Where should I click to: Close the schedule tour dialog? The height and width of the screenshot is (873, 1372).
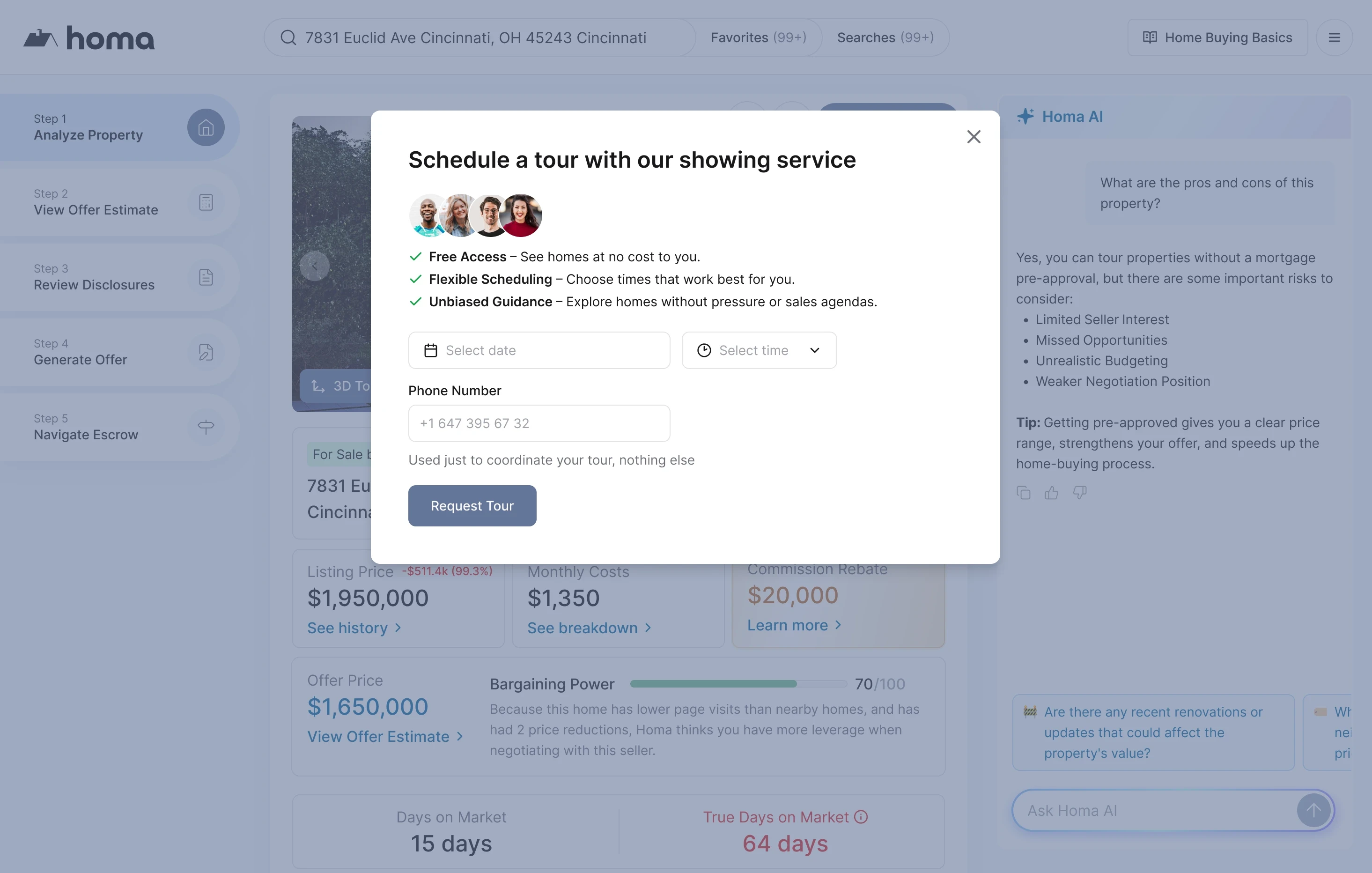(973, 137)
